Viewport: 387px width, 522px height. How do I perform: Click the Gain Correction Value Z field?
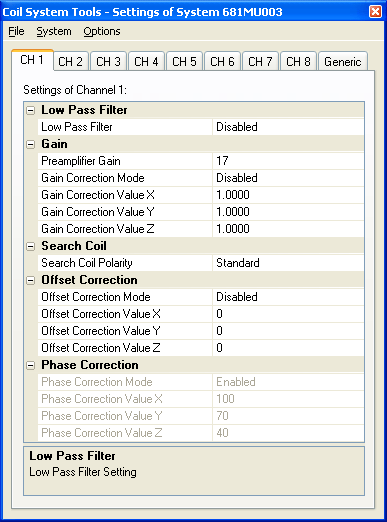coord(288,229)
